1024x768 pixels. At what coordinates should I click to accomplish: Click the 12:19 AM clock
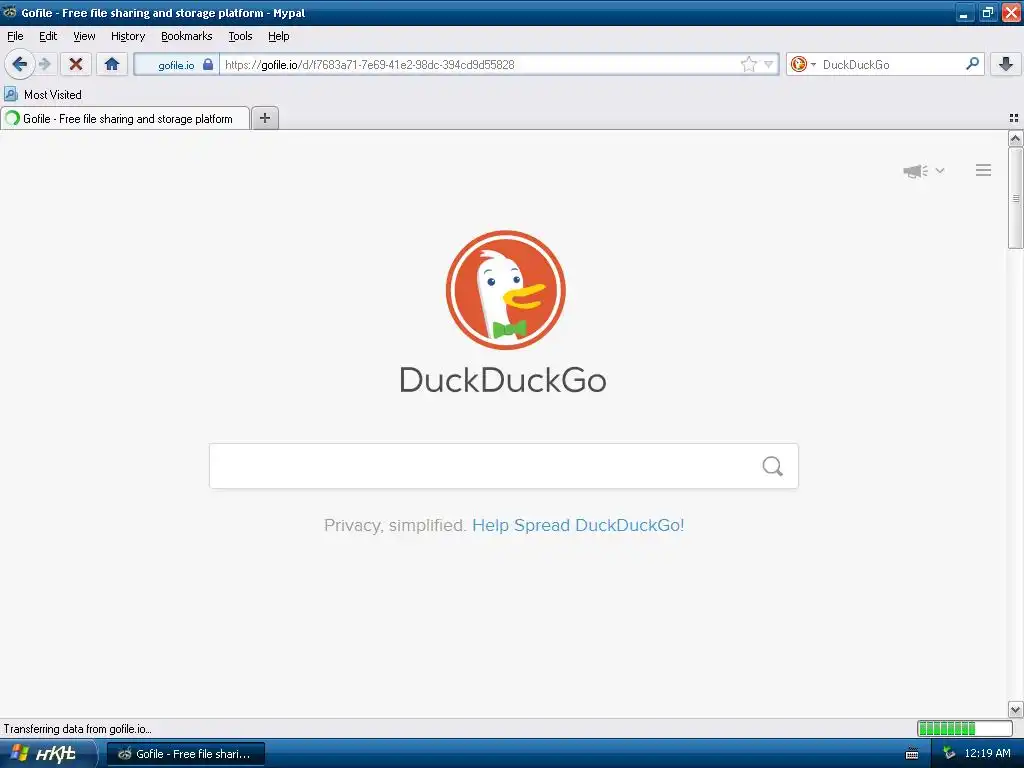pos(987,753)
